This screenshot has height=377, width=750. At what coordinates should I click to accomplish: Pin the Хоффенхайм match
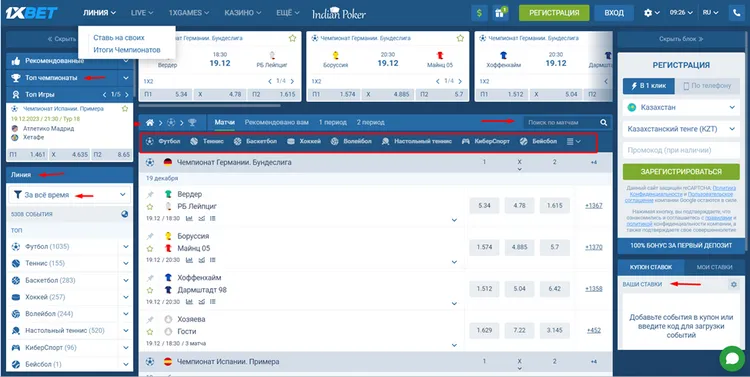(150, 278)
